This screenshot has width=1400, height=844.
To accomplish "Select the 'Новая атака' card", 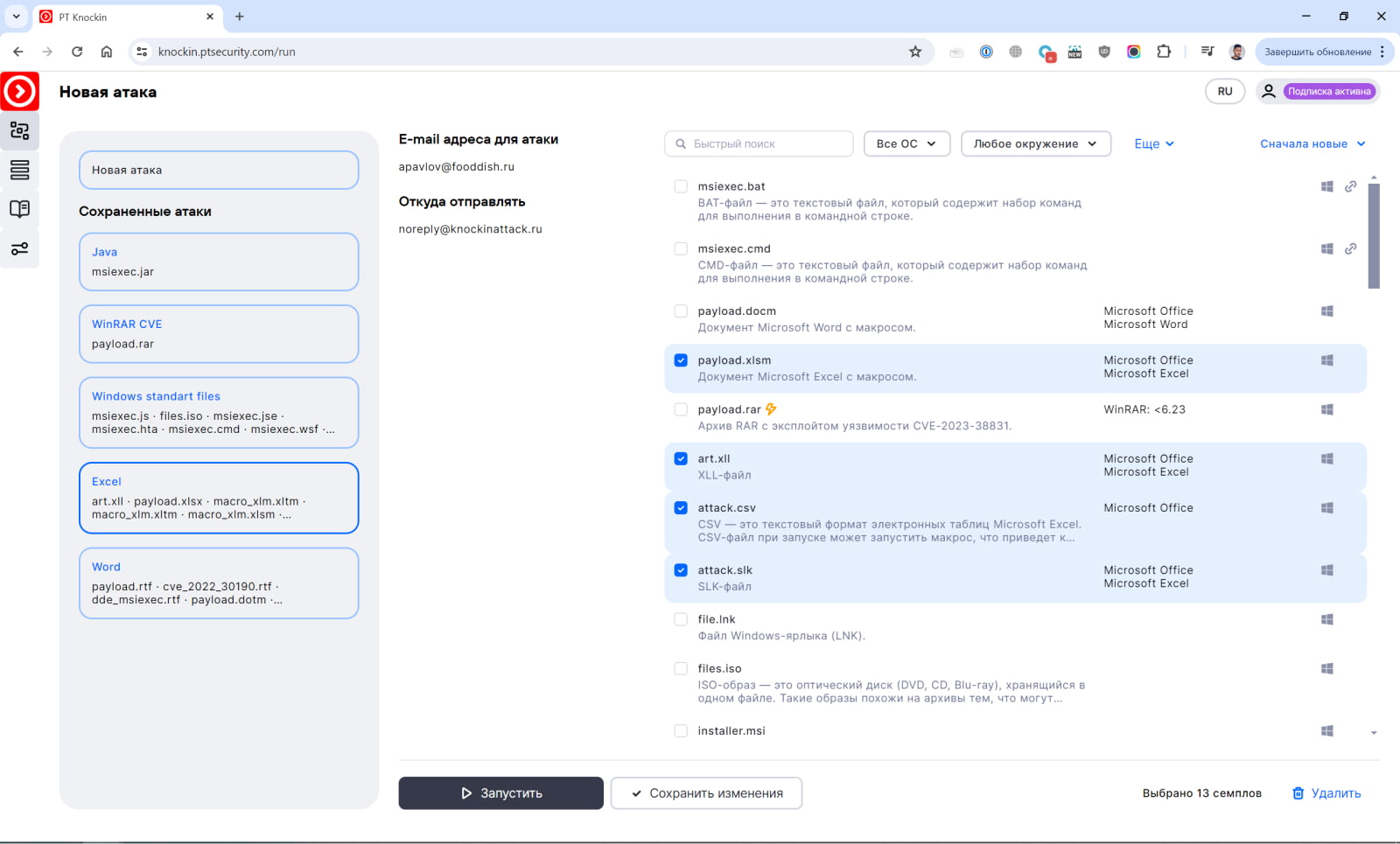I will (x=219, y=170).
